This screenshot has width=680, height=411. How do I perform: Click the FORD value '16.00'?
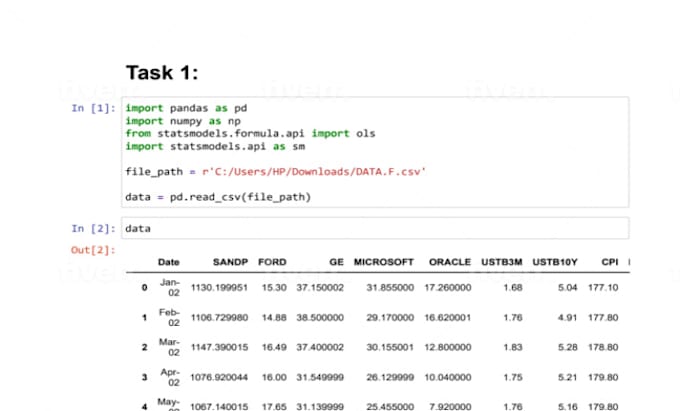[274, 377]
